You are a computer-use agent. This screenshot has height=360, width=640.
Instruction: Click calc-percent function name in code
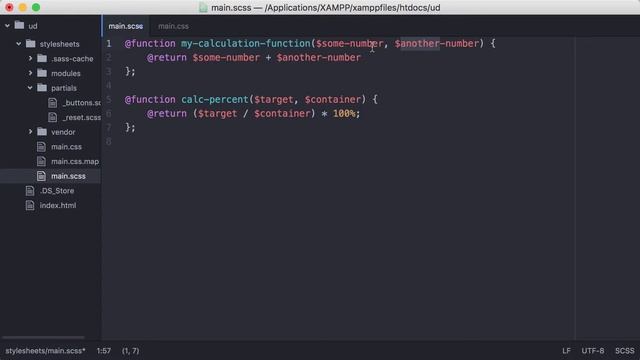tap(215, 99)
